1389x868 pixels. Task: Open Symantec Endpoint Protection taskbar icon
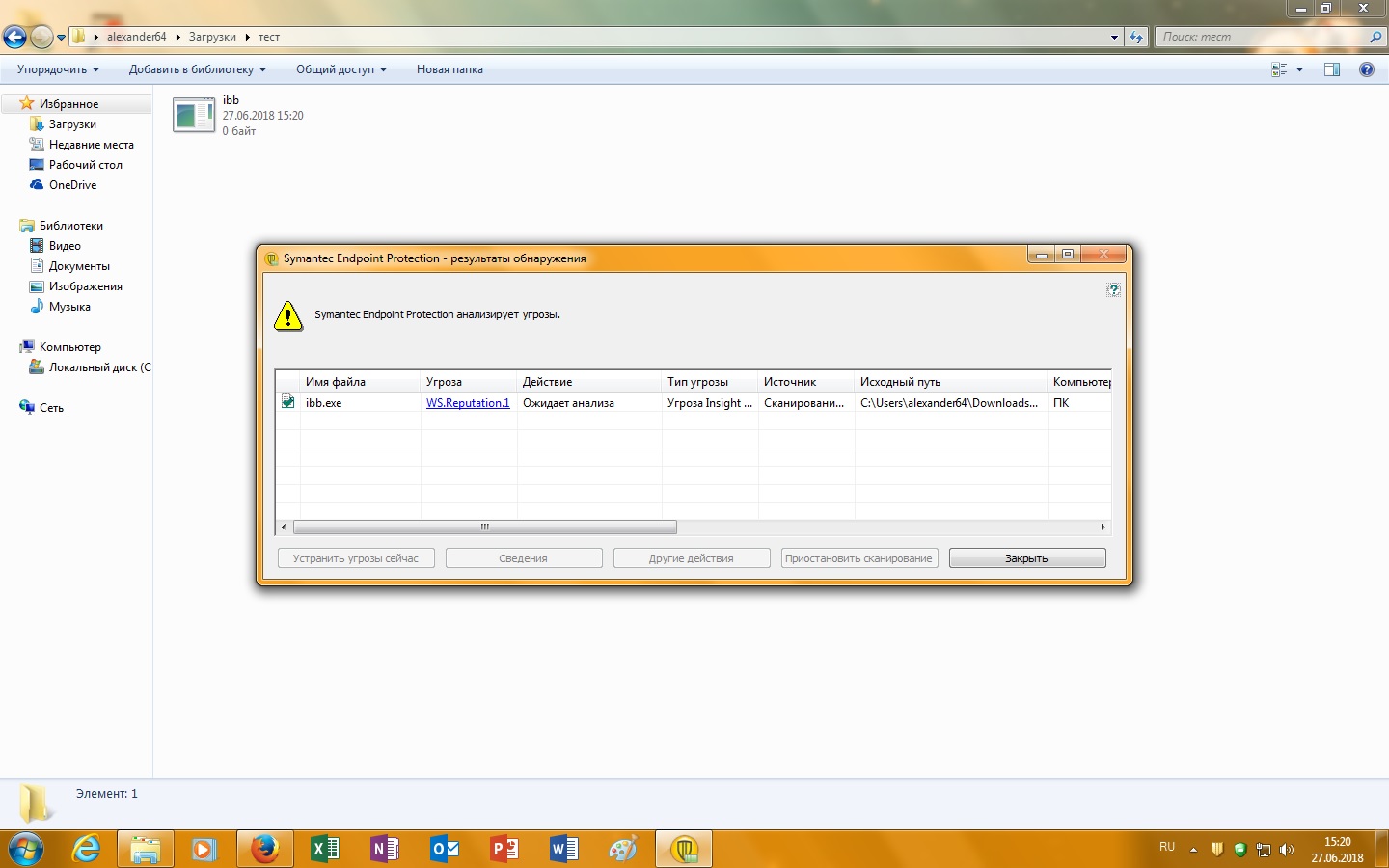684,849
